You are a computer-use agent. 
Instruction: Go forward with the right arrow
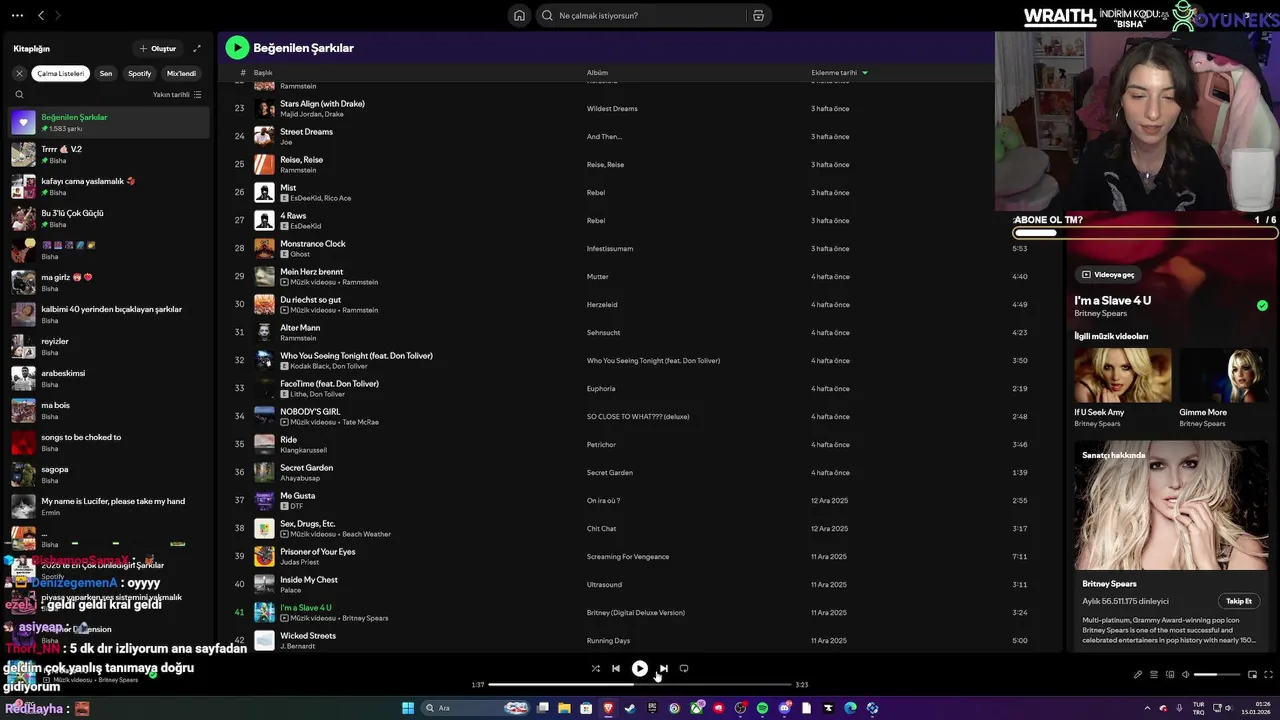(58, 15)
